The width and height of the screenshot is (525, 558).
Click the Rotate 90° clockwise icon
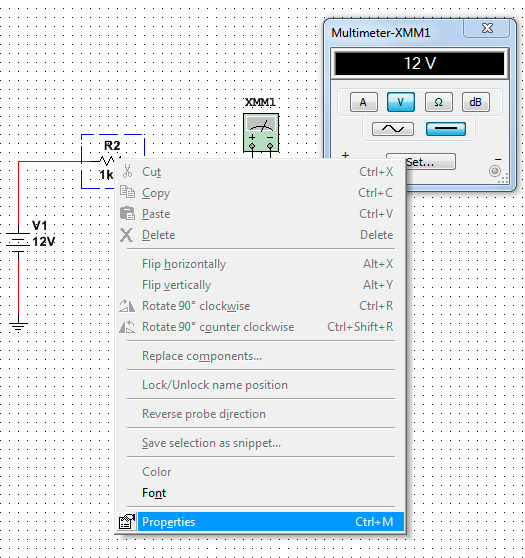coord(127,306)
